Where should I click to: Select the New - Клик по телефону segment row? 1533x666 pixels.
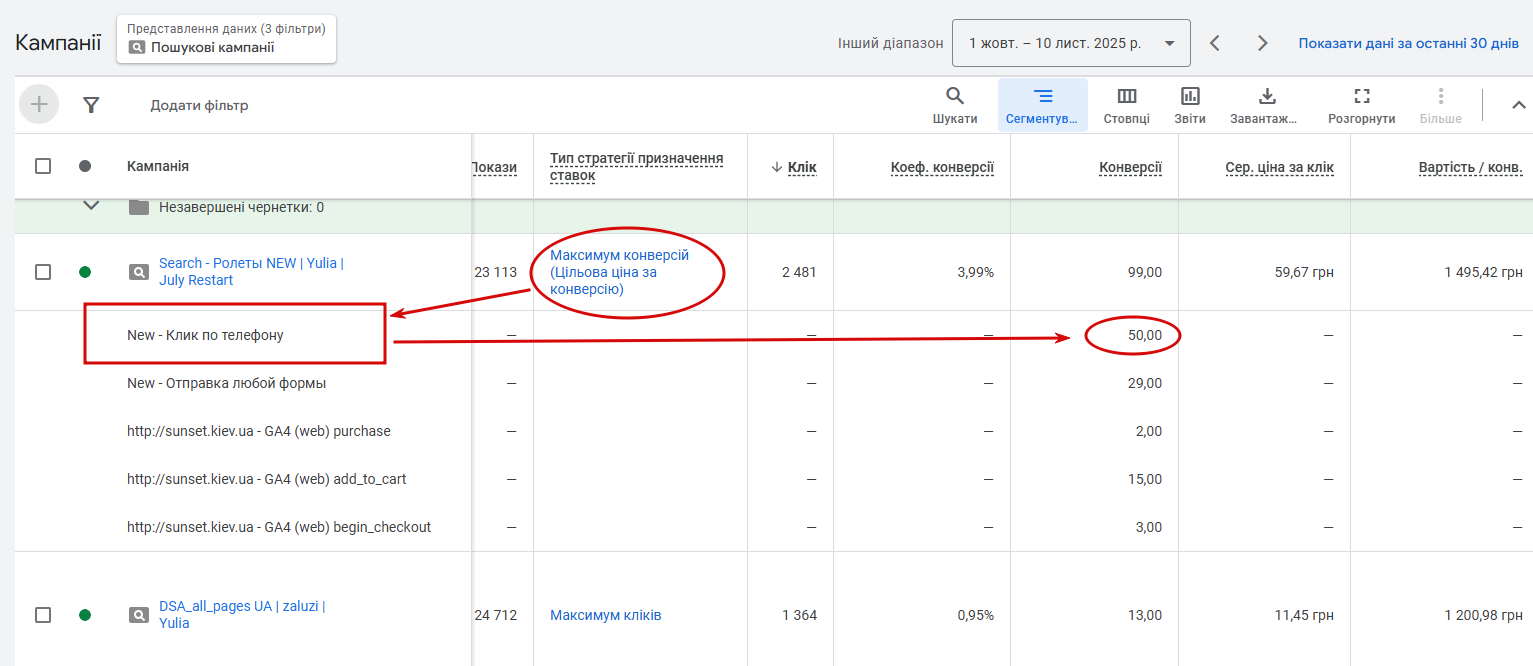coord(205,335)
